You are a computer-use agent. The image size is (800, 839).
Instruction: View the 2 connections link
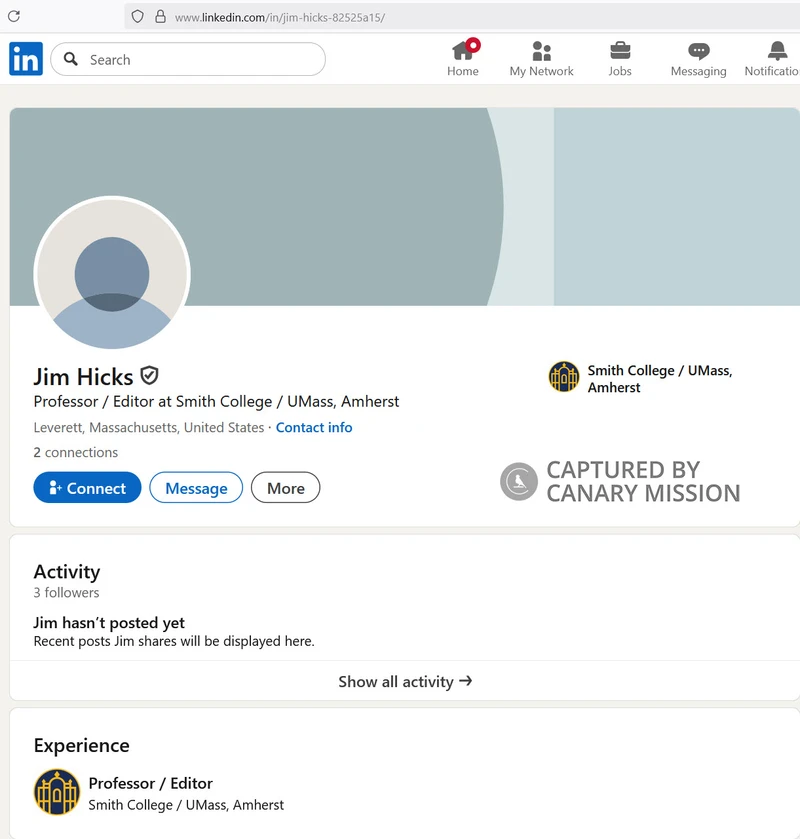(x=75, y=453)
